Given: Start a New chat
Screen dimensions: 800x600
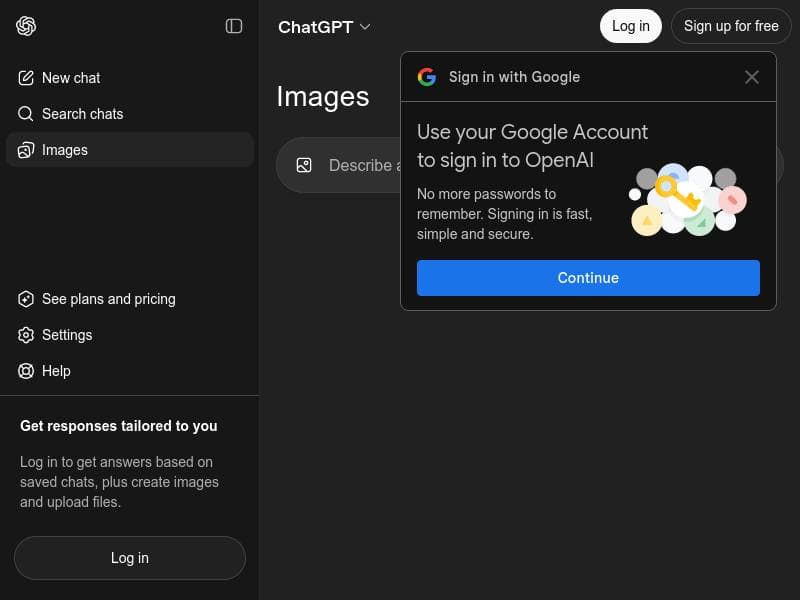Looking at the screenshot, I should click(x=130, y=78).
